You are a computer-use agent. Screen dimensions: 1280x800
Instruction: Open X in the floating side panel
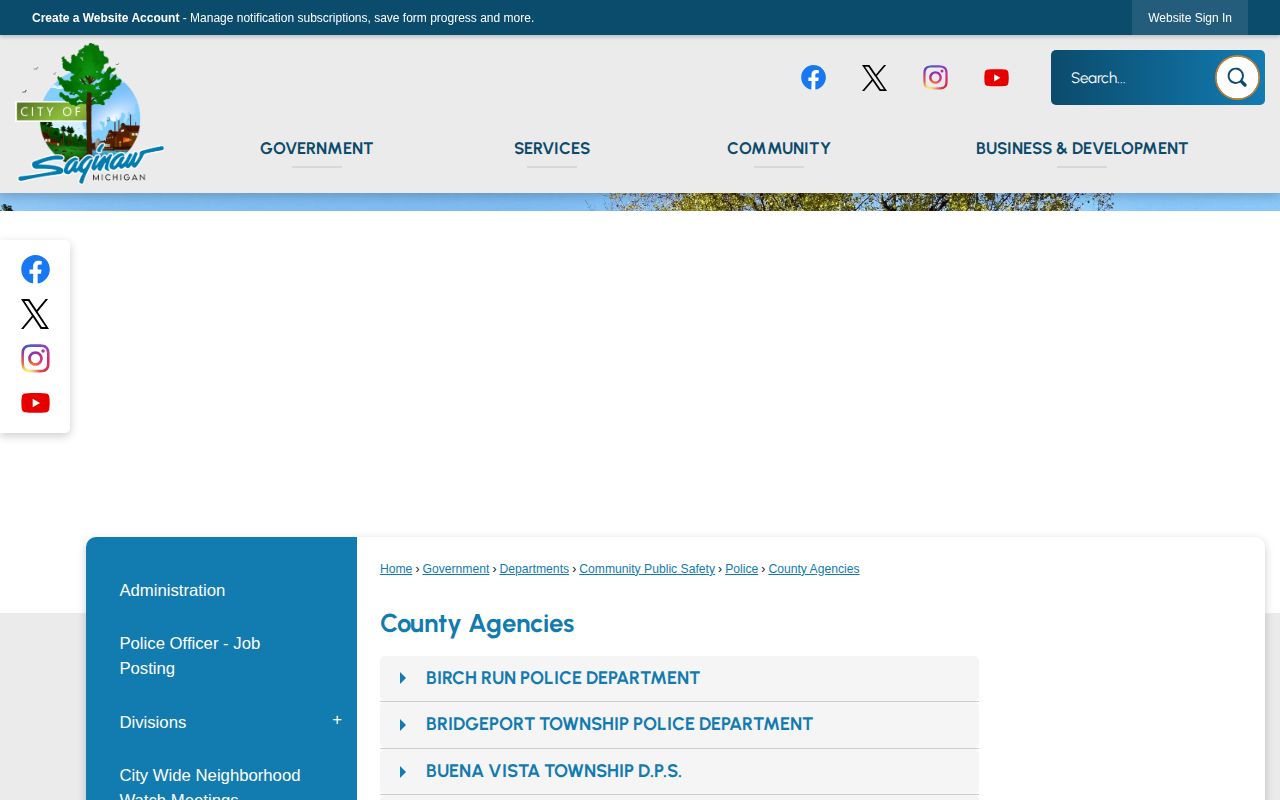click(x=35, y=314)
